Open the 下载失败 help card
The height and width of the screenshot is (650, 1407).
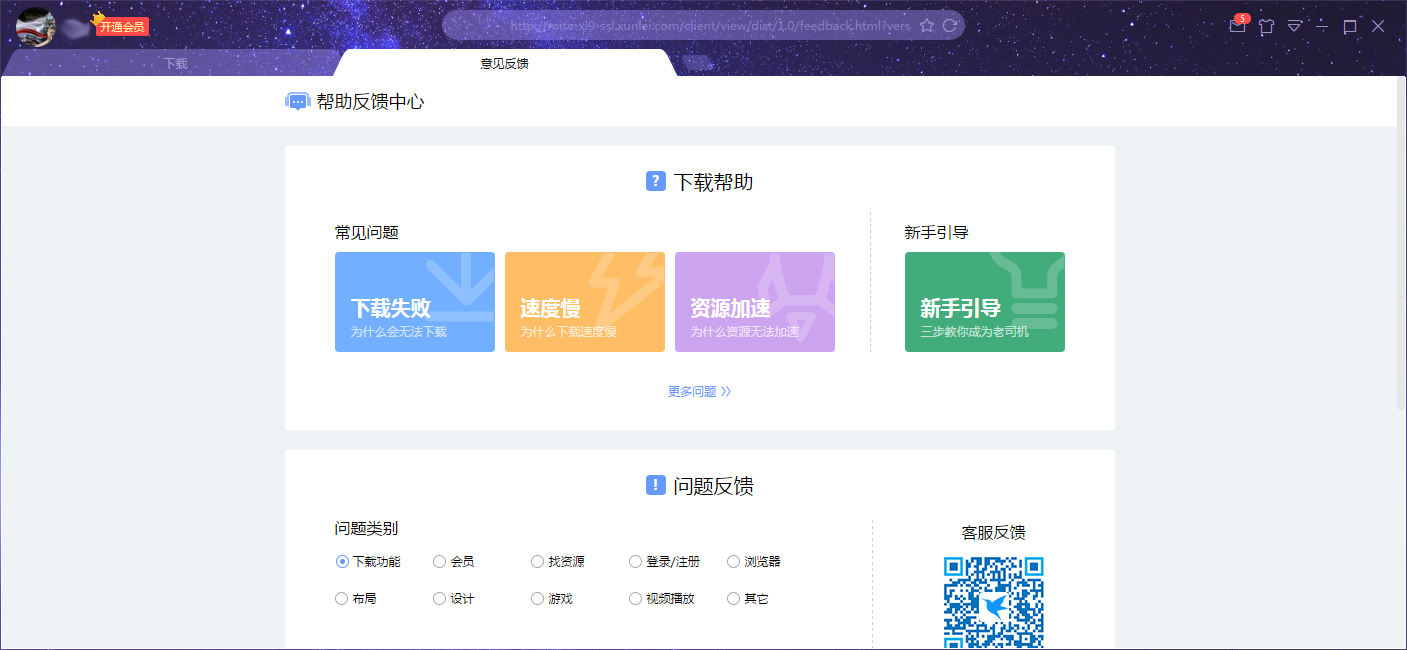coord(414,301)
